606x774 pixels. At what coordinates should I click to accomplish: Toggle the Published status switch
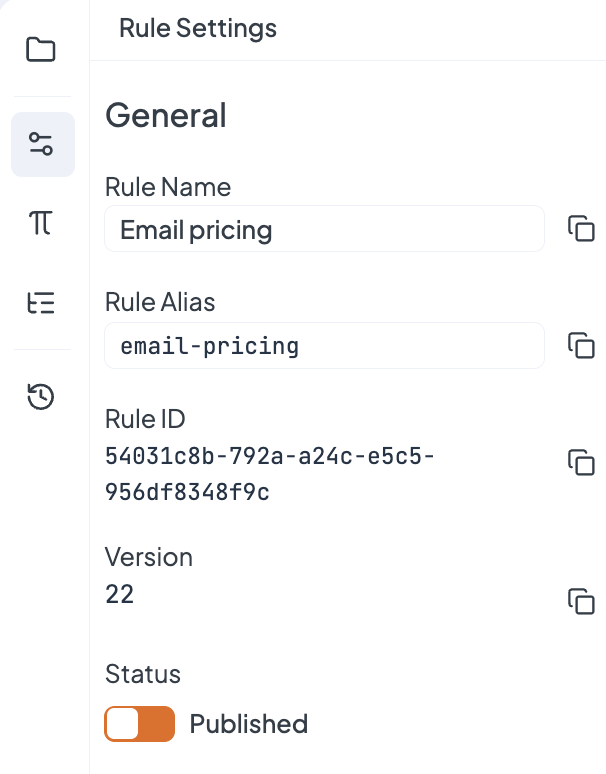[140, 724]
